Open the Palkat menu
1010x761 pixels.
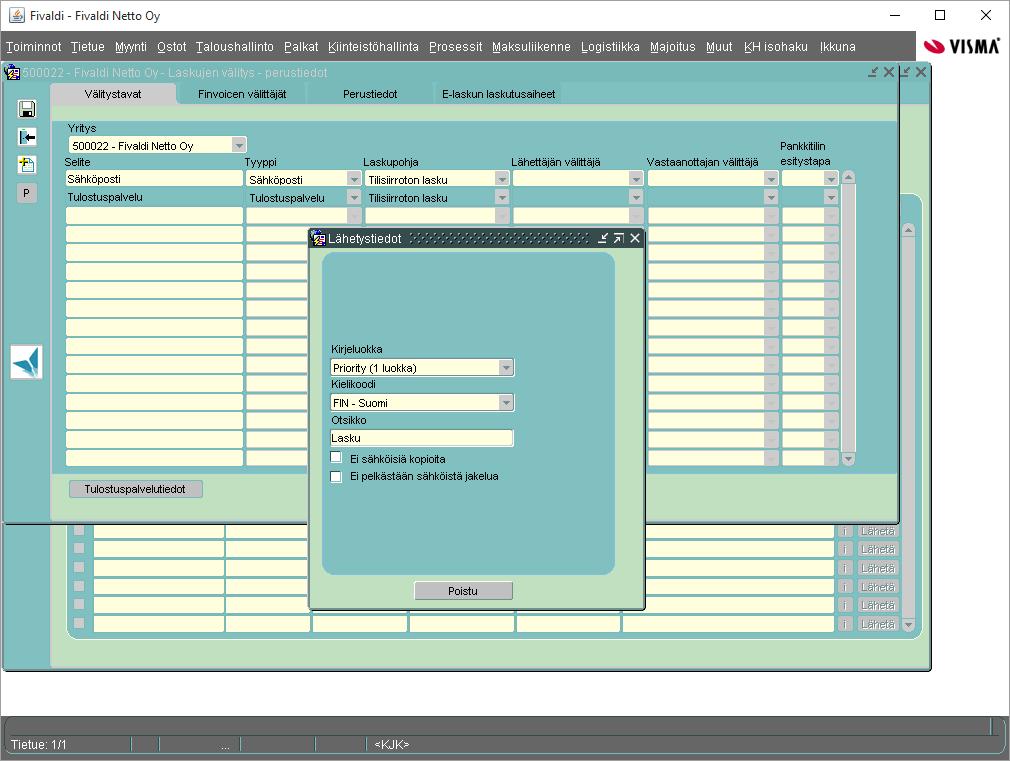coord(301,46)
